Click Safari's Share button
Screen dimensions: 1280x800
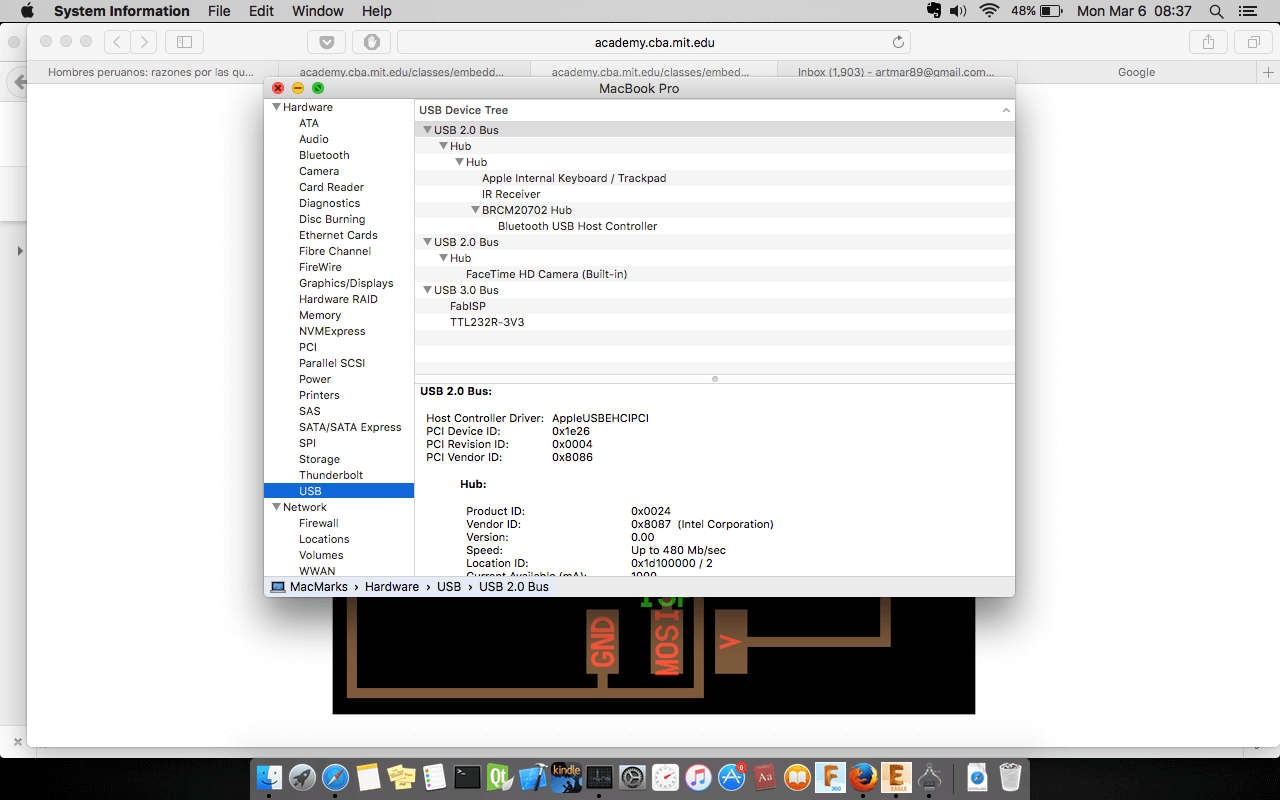point(1208,42)
